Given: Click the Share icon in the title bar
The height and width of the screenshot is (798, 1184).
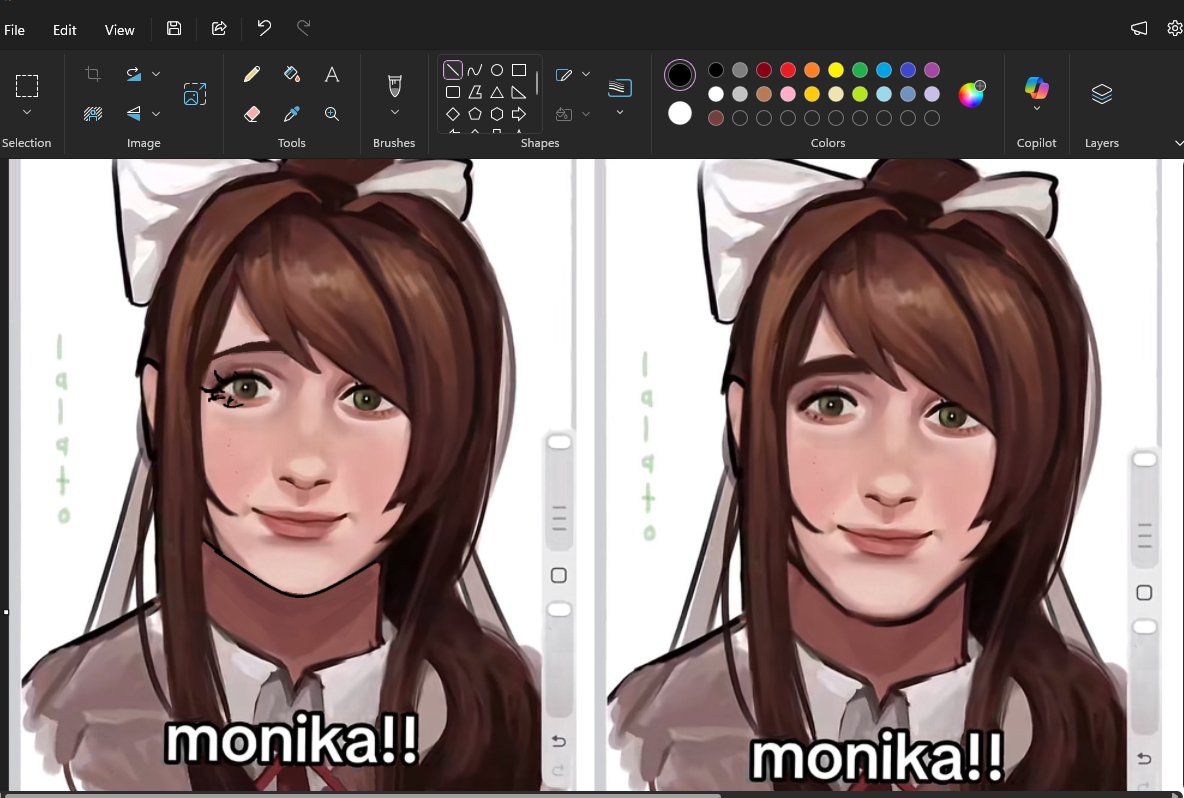Looking at the screenshot, I should coord(219,29).
